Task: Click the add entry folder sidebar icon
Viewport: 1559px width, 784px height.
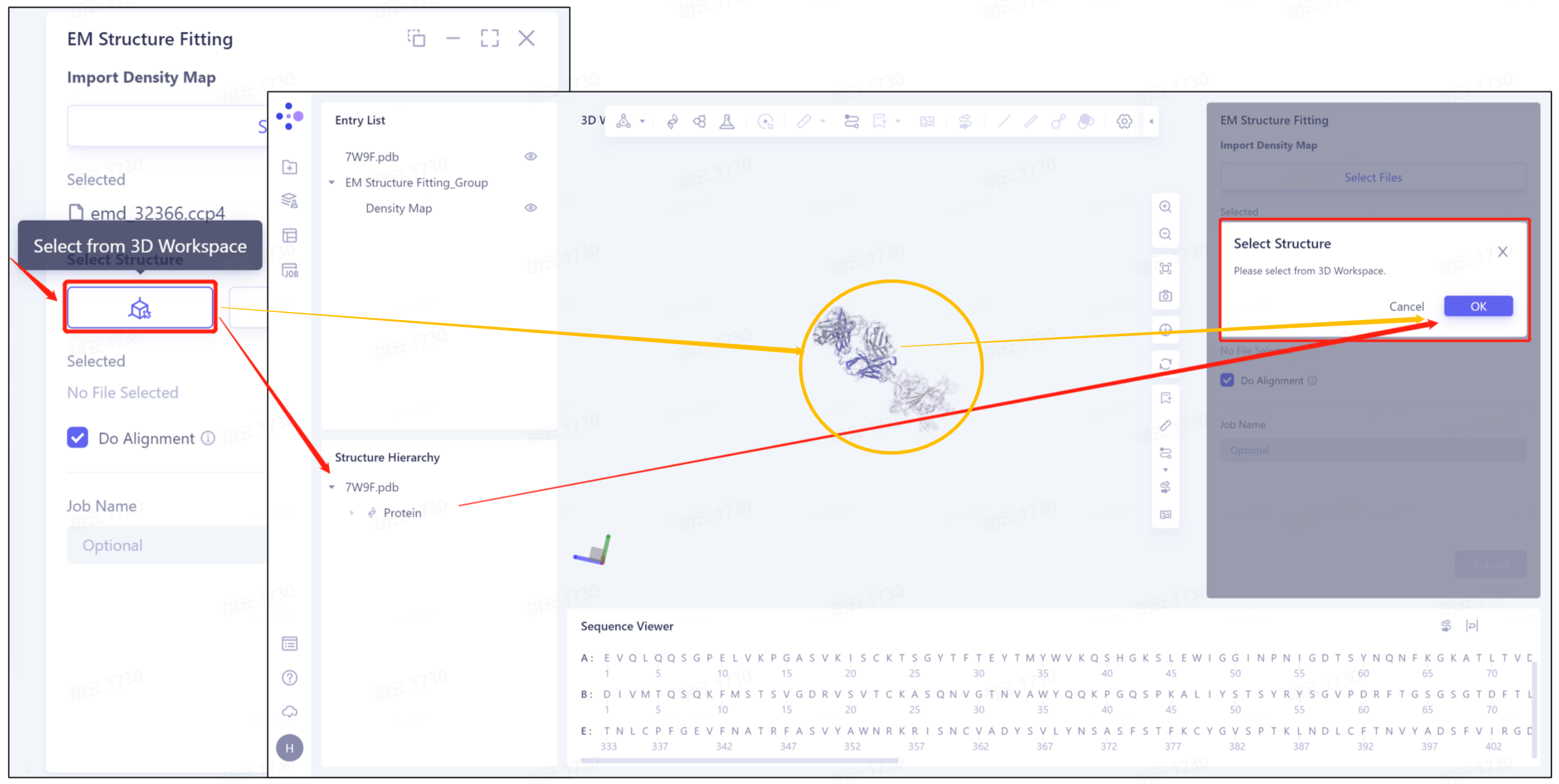Action: tap(290, 167)
